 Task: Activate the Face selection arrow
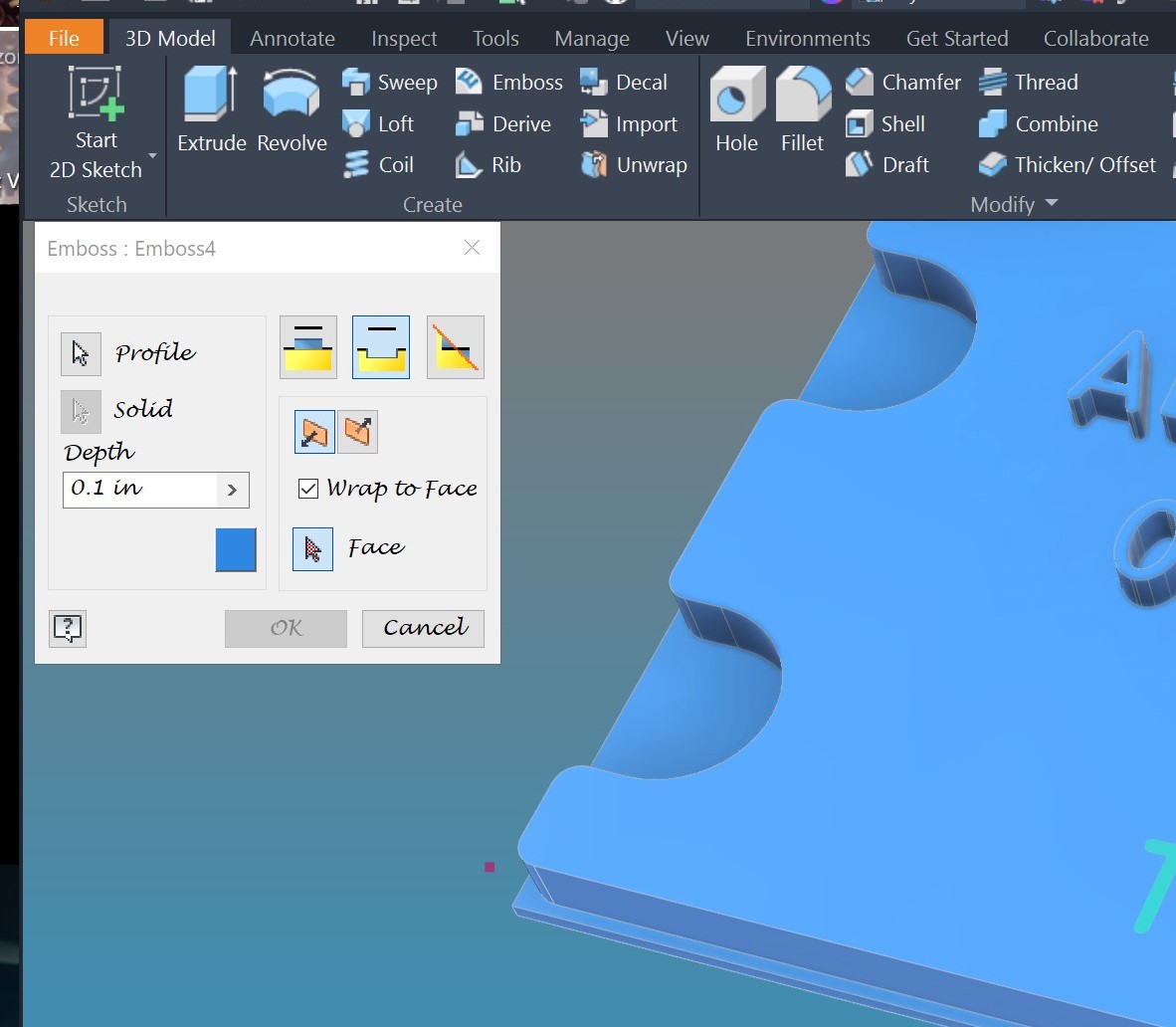[x=312, y=549]
